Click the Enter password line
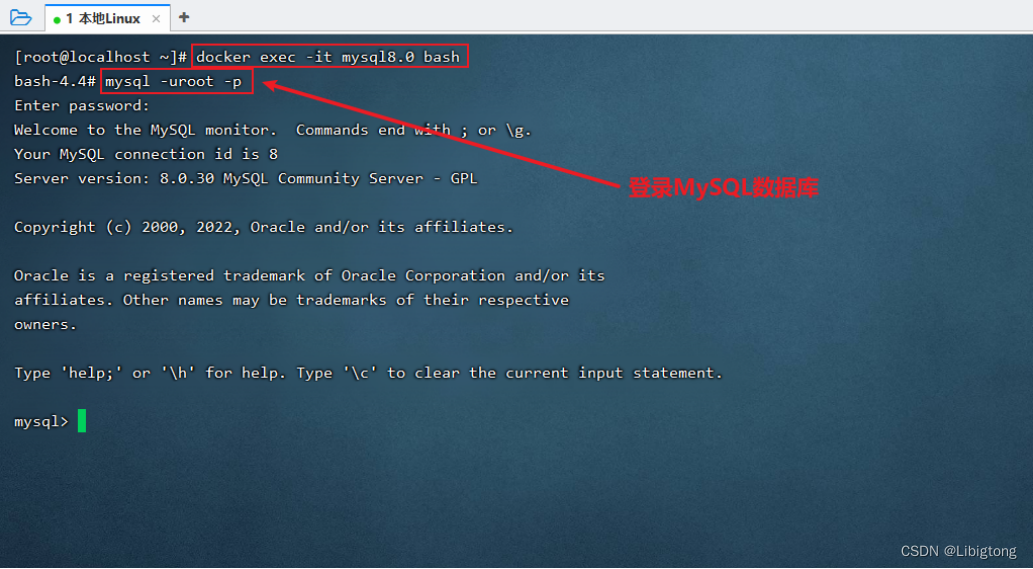This screenshot has width=1033, height=569. click(82, 105)
